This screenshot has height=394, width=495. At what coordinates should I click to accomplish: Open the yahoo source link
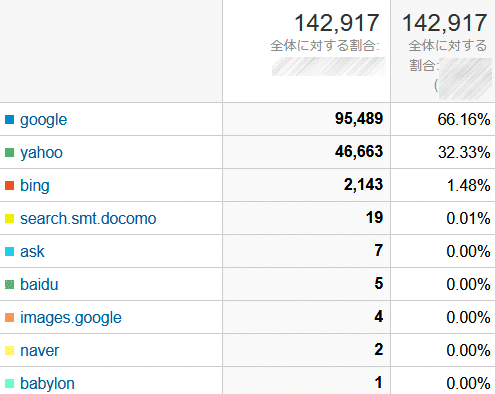pos(41,153)
